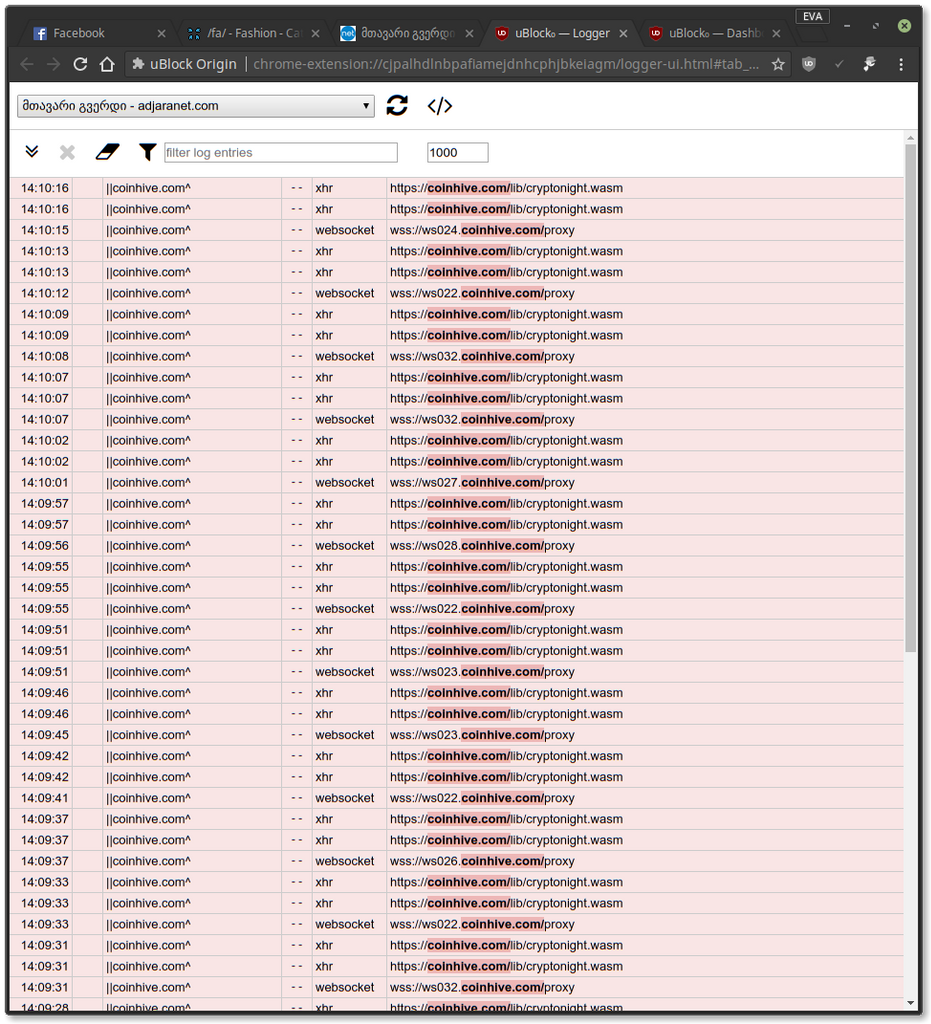Image resolution: width=931 pixels, height=1024 pixels.
Task: Click the ||coinhive.com^ filter at 14:10:01
Action: point(148,483)
